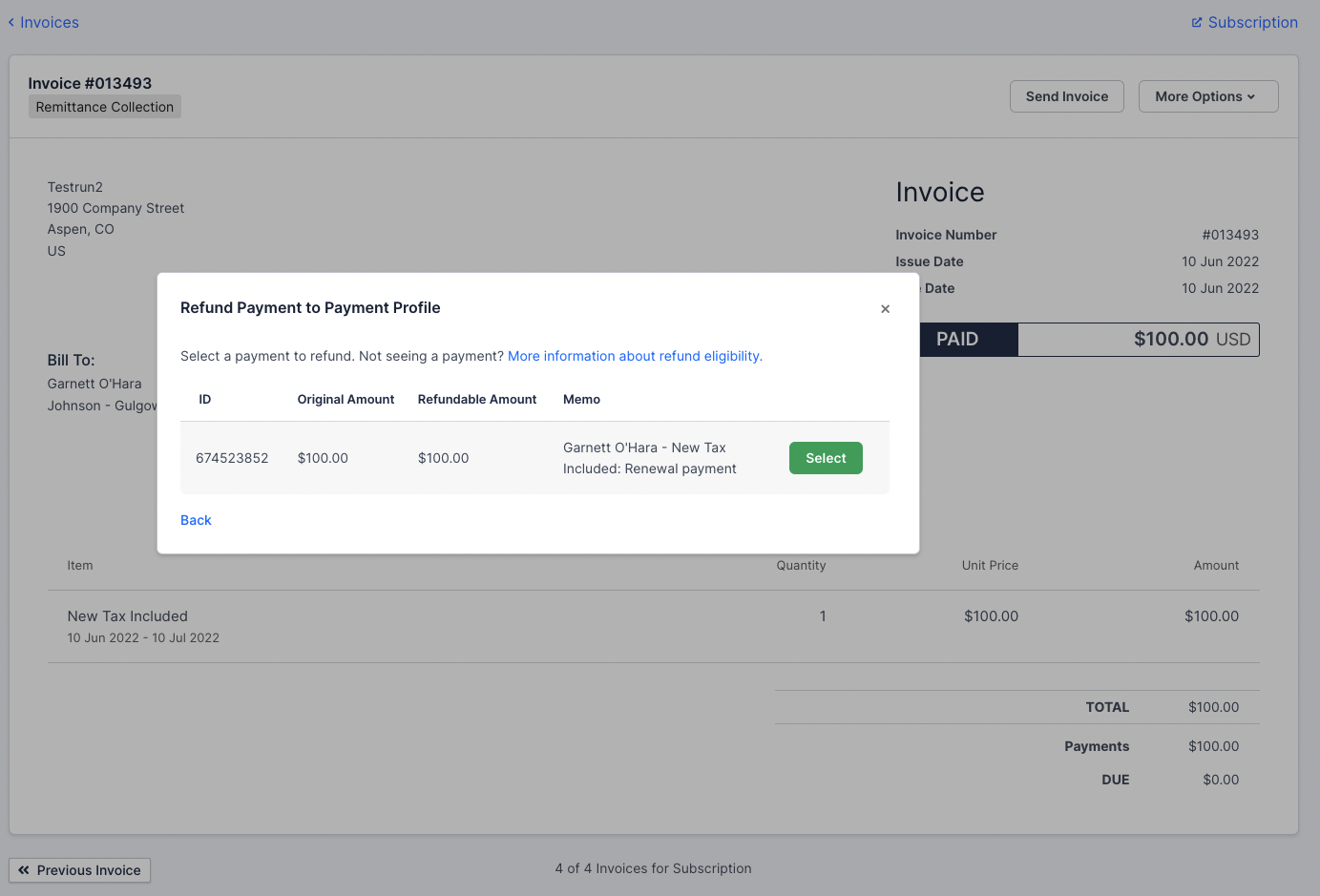Image resolution: width=1320 pixels, height=896 pixels.
Task: Click the Select button for payment 674523852
Action: tap(826, 458)
